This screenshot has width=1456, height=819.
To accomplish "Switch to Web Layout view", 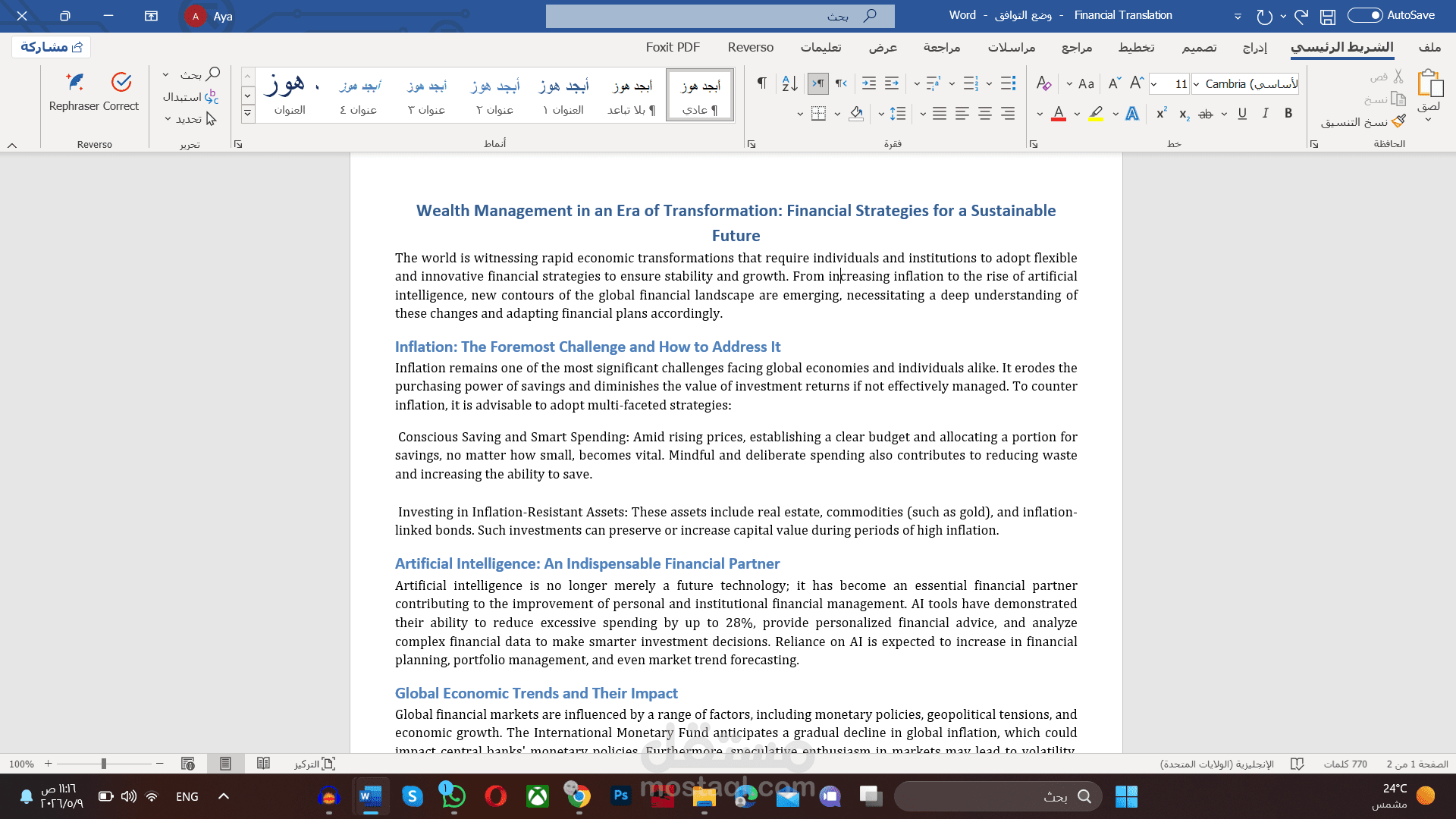I will click(x=188, y=764).
